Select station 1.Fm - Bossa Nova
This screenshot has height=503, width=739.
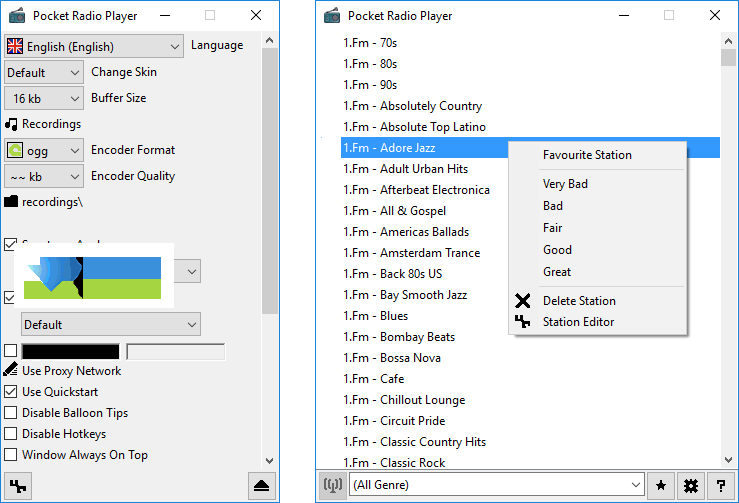[x=392, y=358]
